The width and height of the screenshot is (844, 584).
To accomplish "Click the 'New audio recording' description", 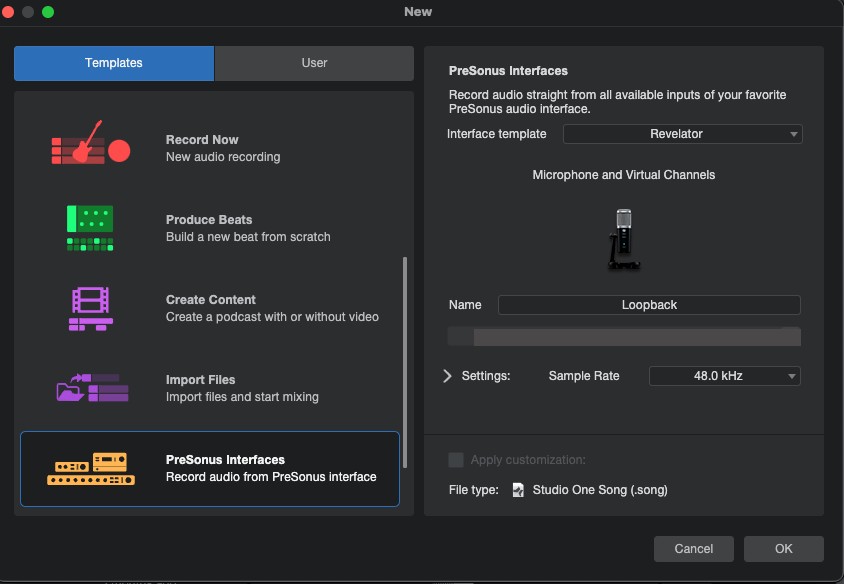I will pyautogui.click(x=223, y=157).
